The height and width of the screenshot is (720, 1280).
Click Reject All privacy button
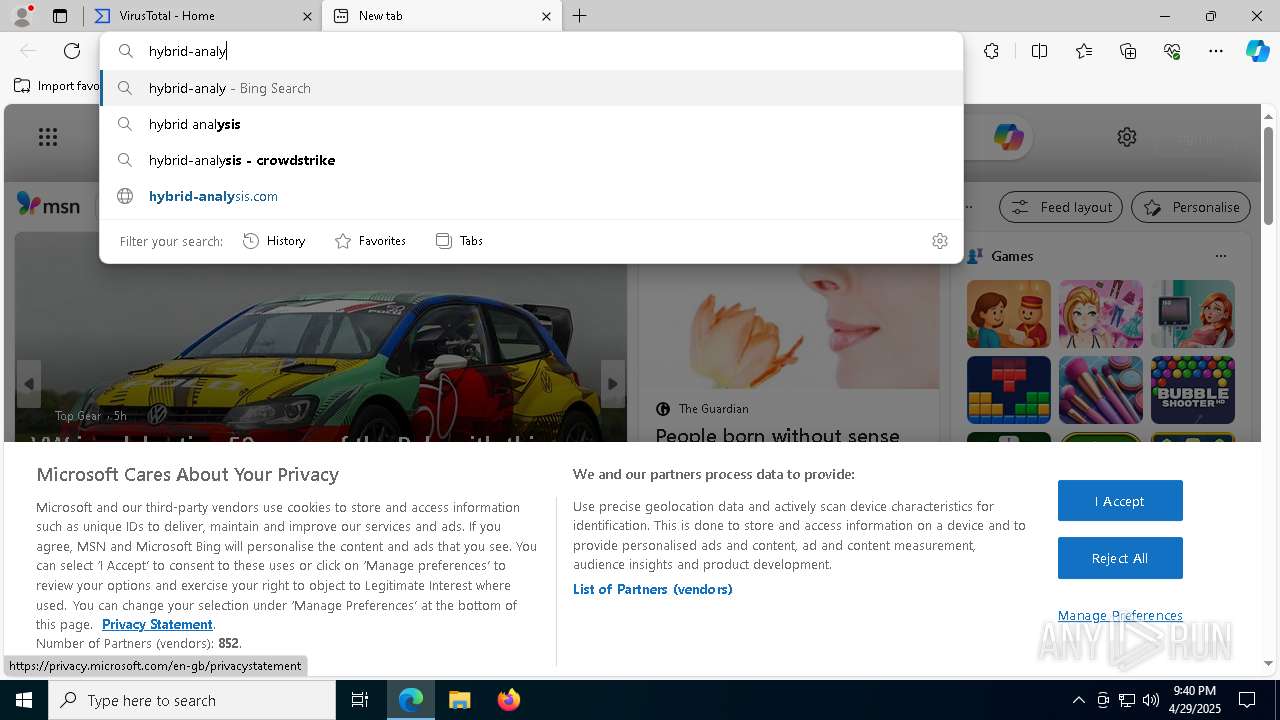(1120, 558)
